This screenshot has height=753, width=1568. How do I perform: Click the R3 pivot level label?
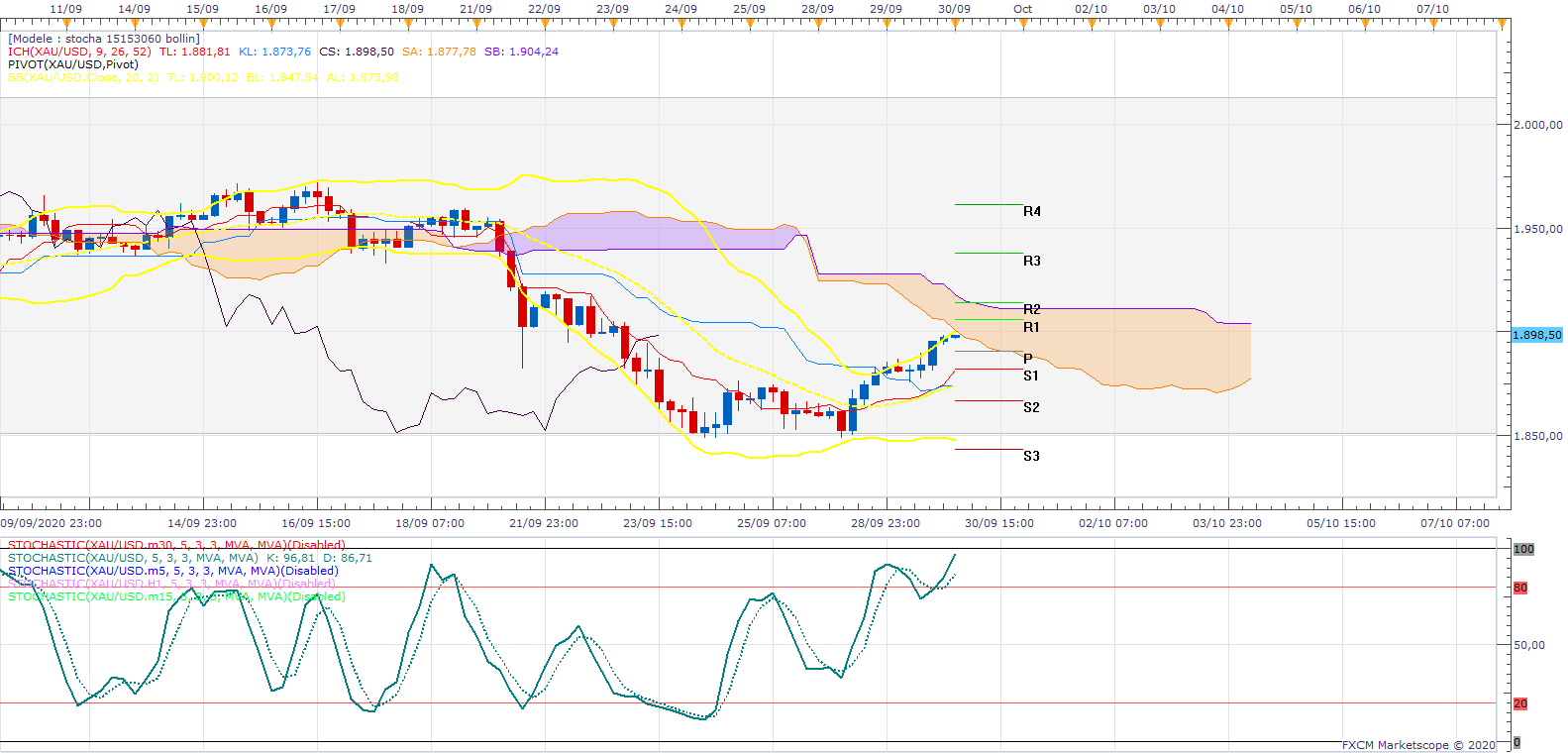[1032, 261]
